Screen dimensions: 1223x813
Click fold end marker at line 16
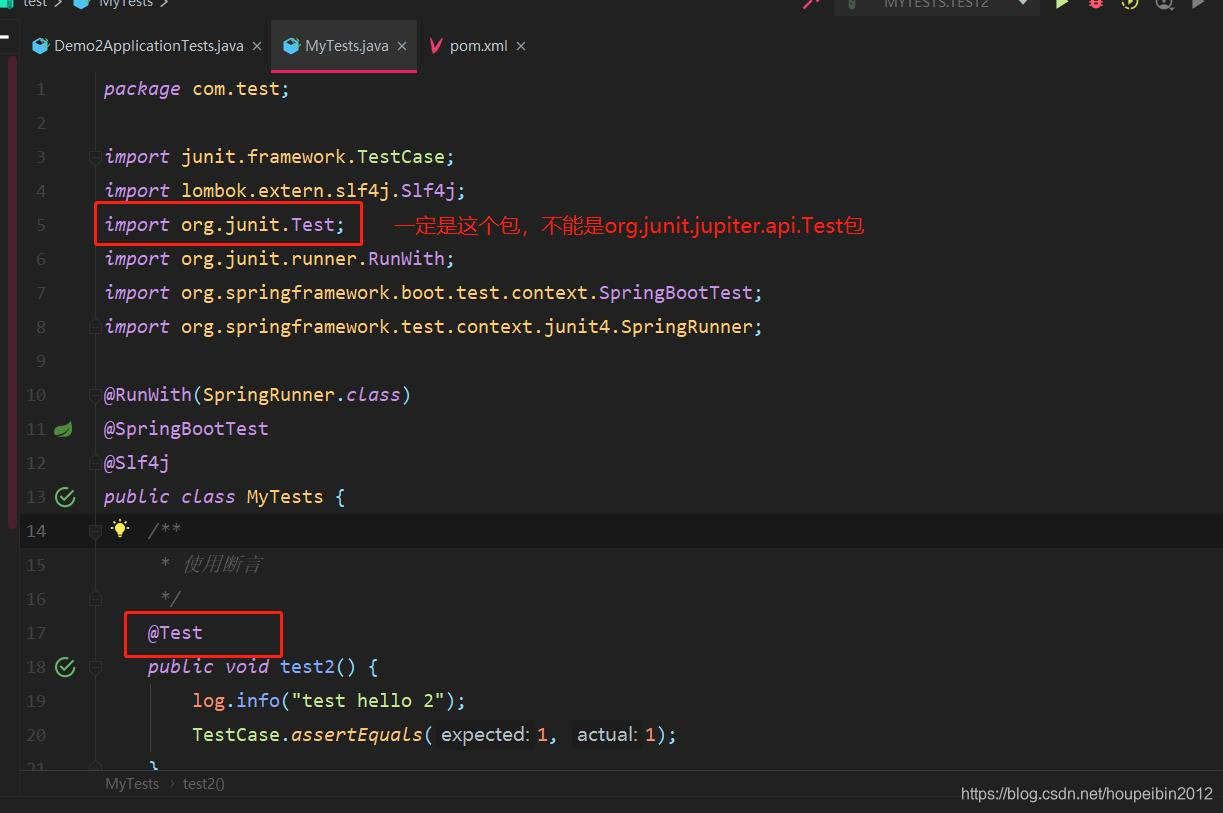point(95,599)
